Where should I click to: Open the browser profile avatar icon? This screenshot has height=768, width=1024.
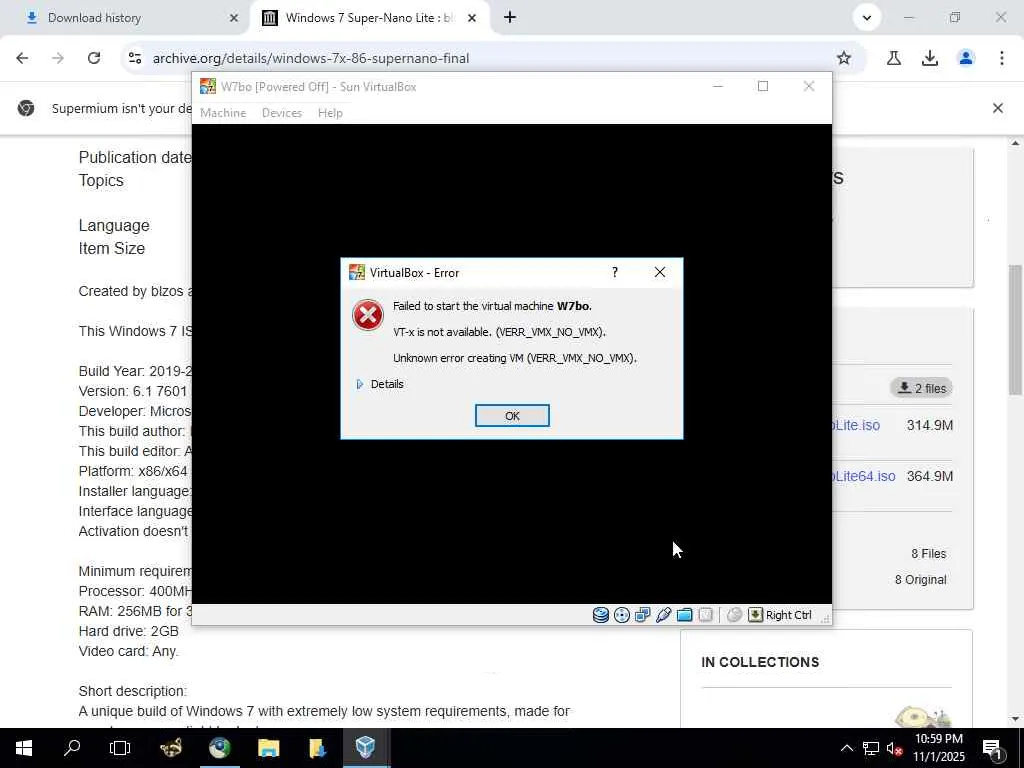tap(966, 58)
